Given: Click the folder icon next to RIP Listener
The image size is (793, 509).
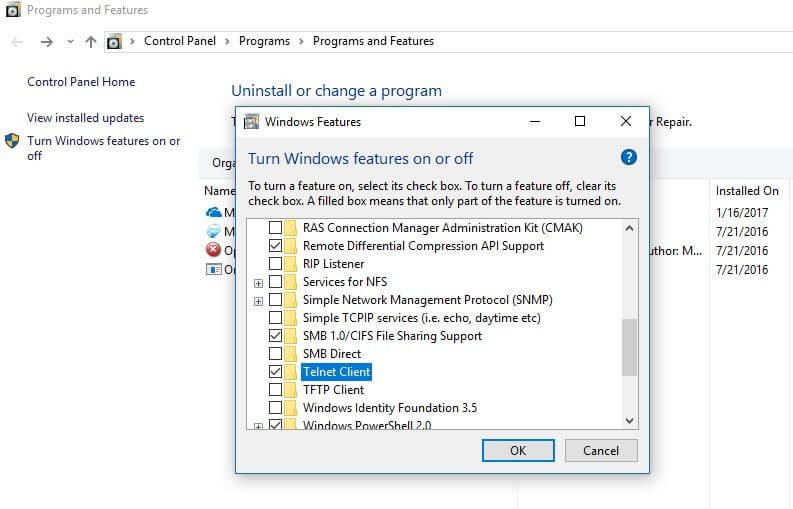Looking at the screenshot, I should tap(290, 264).
